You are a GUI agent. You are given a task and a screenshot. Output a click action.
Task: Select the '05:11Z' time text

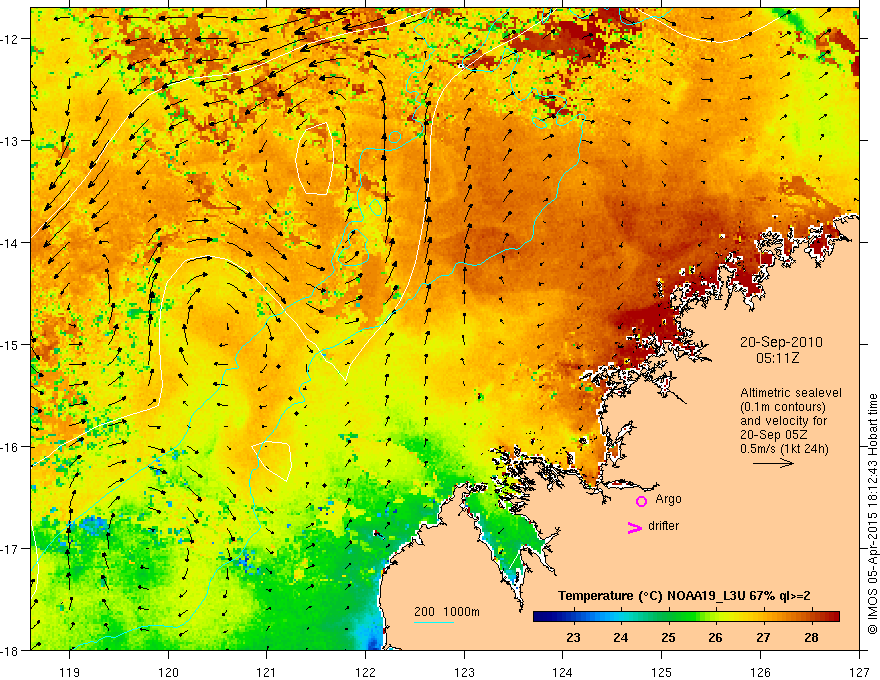777,358
